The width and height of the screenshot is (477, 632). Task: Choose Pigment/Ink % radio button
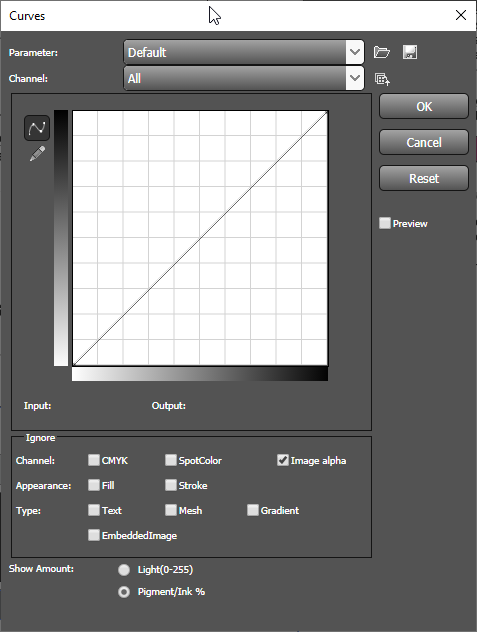[x=124, y=592]
